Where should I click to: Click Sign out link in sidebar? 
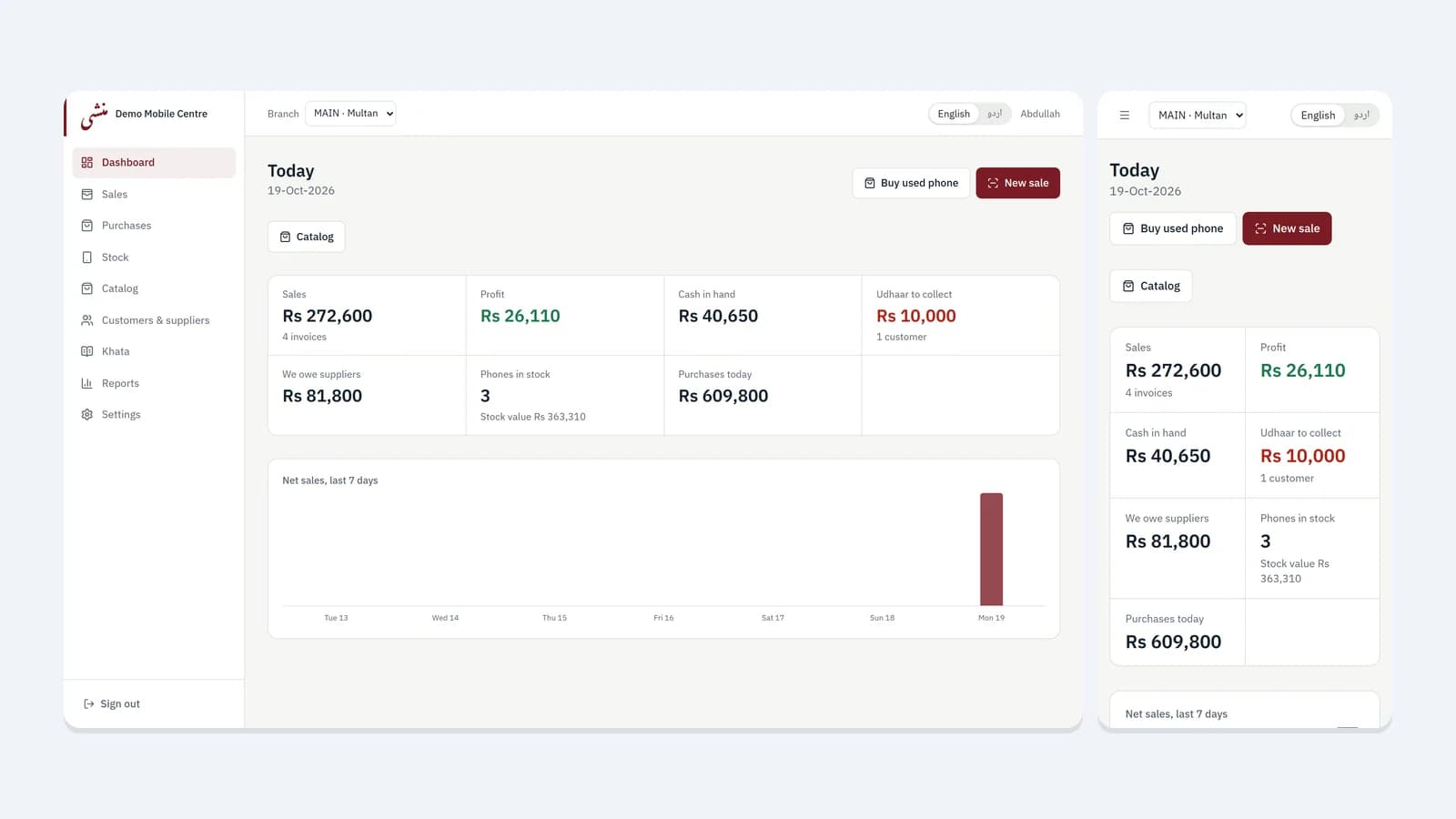pyautogui.click(x=112, y=704)
